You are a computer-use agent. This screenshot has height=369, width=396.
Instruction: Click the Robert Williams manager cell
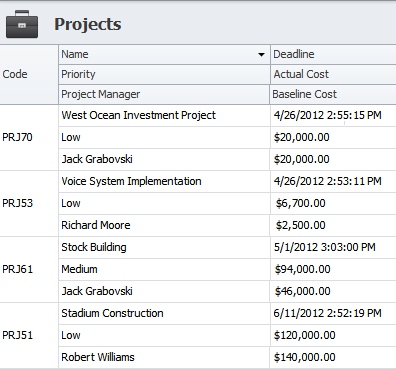(164, 357)
